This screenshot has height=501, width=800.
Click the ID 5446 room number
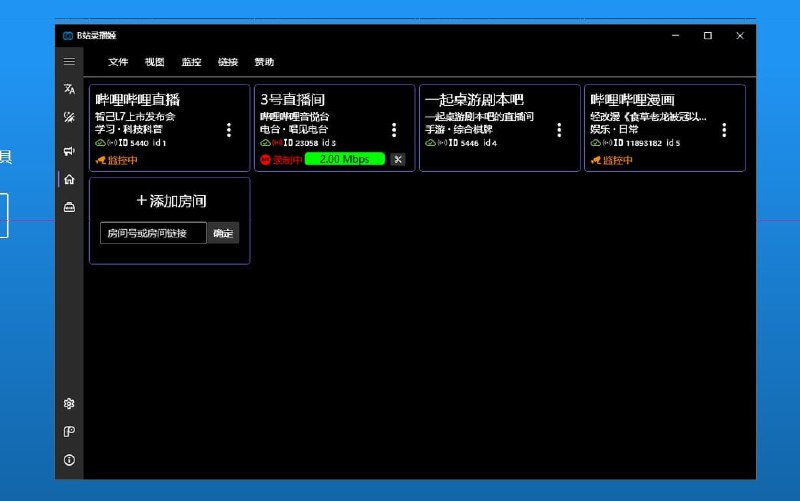click(464, 143)
